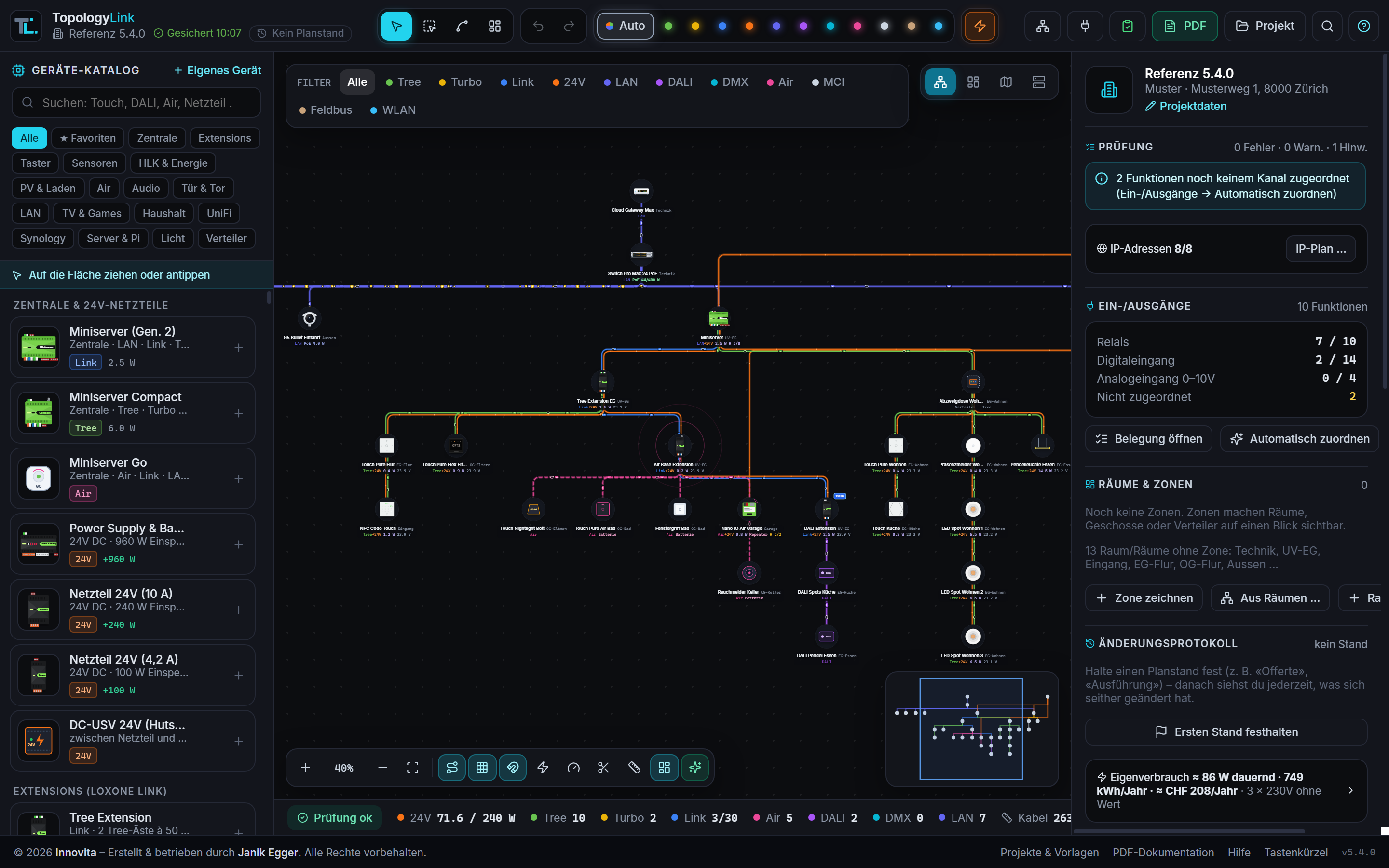The image size is (1389, 868).
Task: Activate the marquee selection tool
Action: pyautogui.click(x=429, y=26)
